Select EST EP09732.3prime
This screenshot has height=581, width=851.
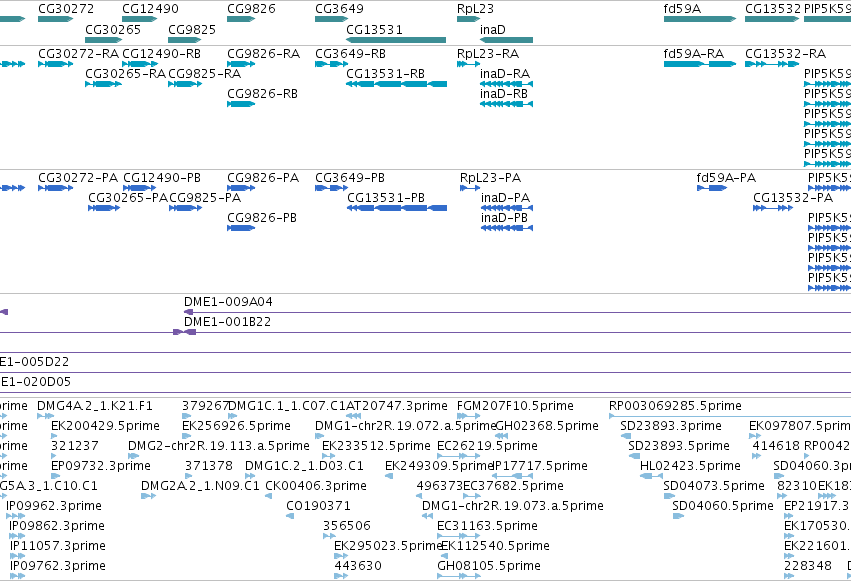tap(55, 476)
